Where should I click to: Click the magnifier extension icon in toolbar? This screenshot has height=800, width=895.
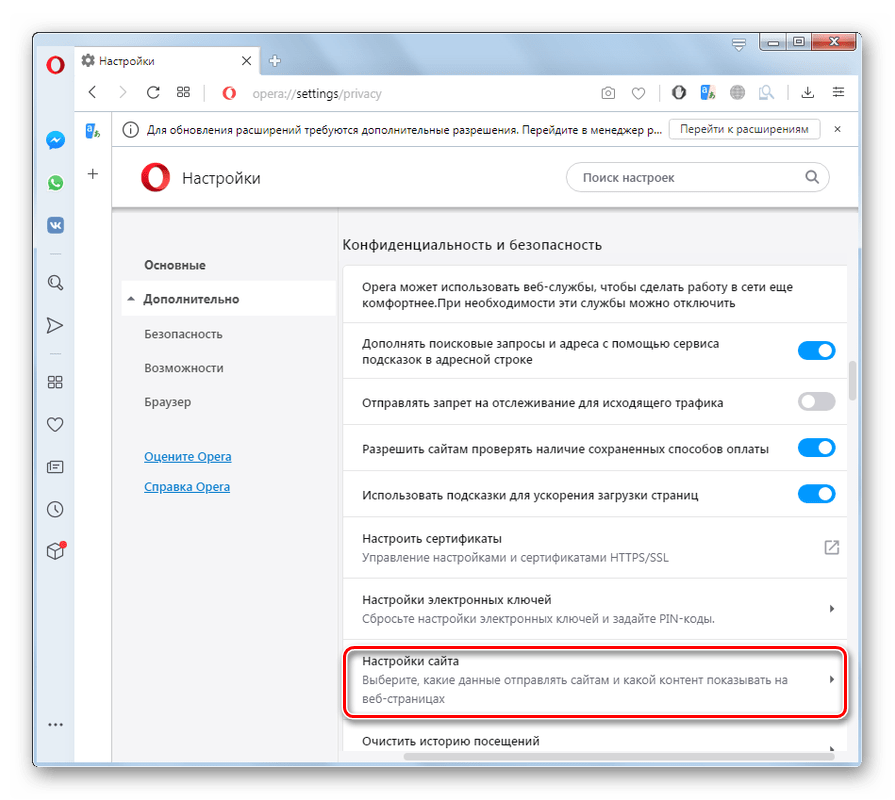pos(766,92)
